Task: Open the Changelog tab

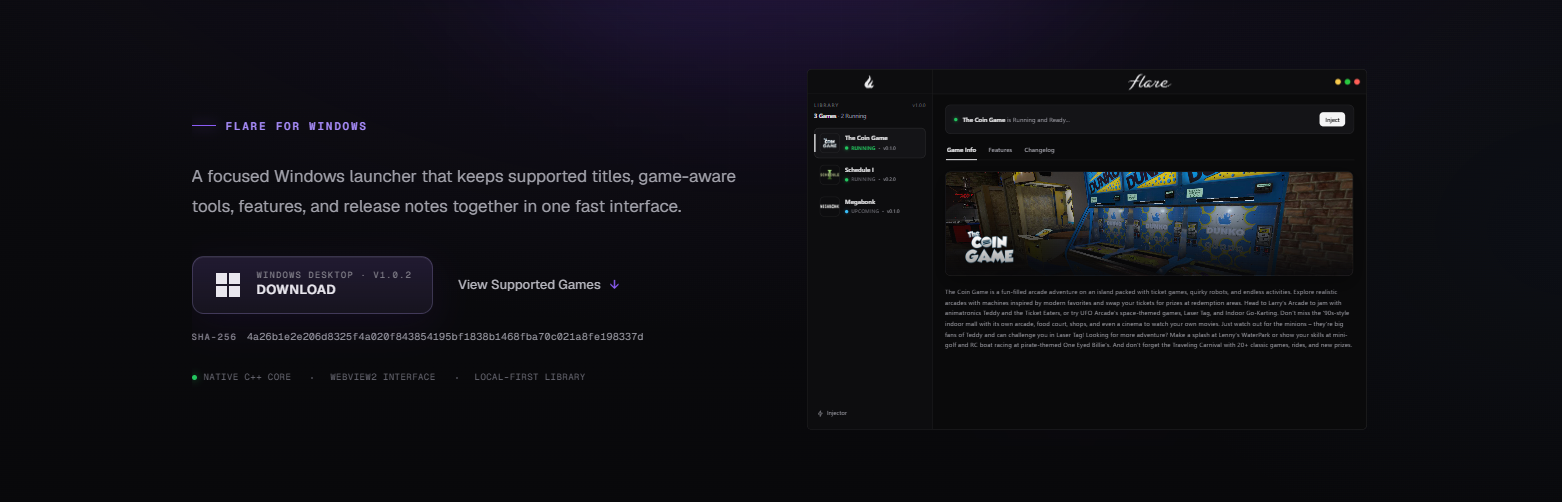Action: 1039,150
